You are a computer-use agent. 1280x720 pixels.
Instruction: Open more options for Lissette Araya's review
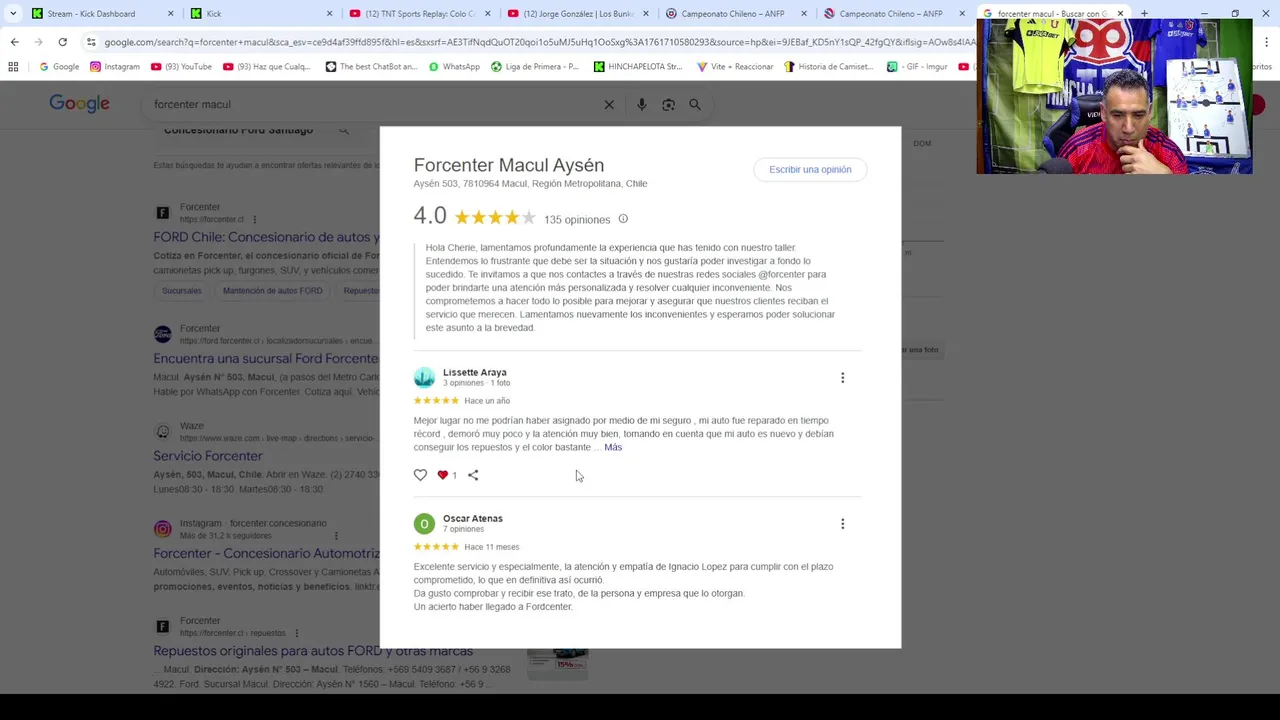842,378
